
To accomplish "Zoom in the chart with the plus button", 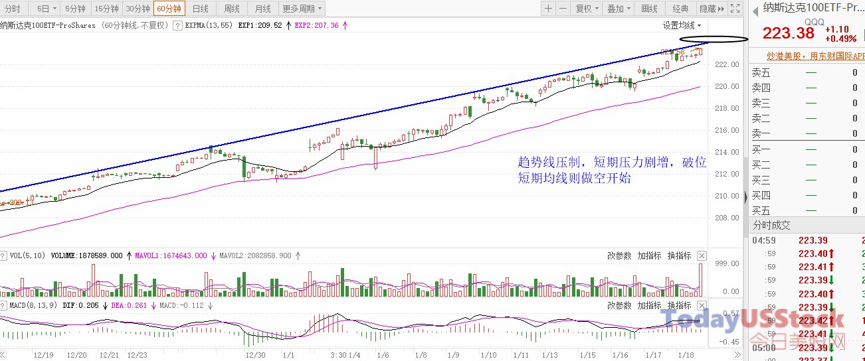I will (548, 8).
